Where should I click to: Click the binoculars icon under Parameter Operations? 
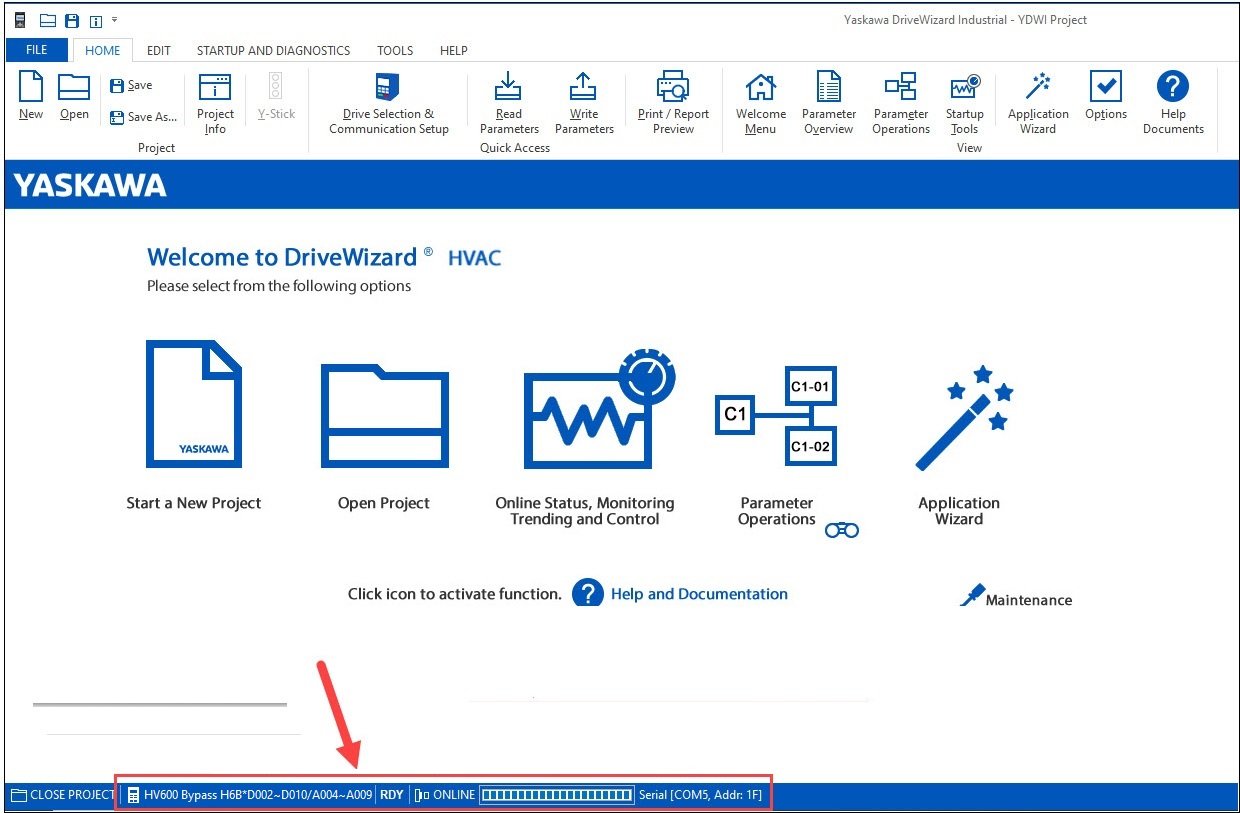point(841,531)
